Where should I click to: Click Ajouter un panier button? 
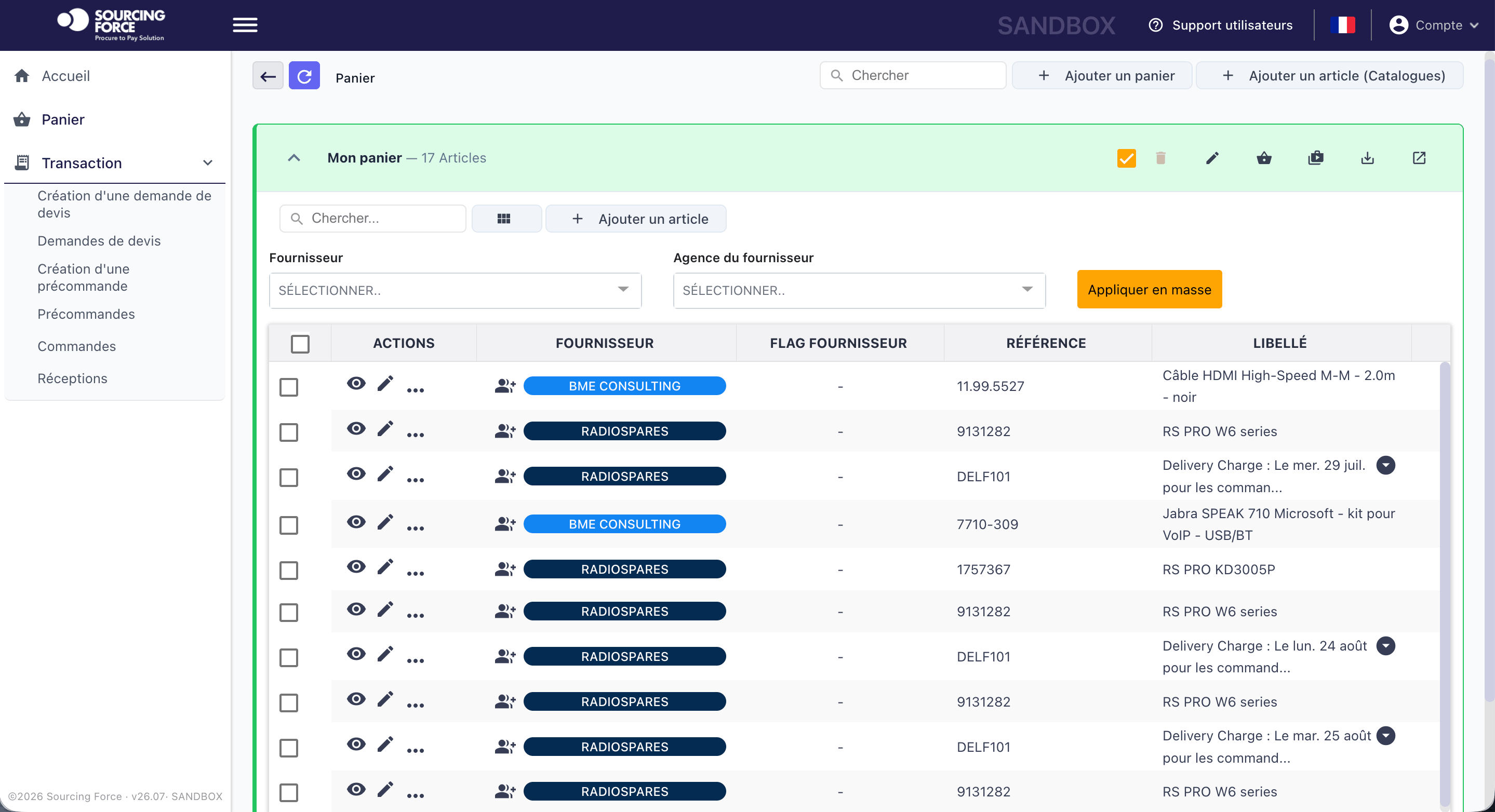coord(1102,75)
